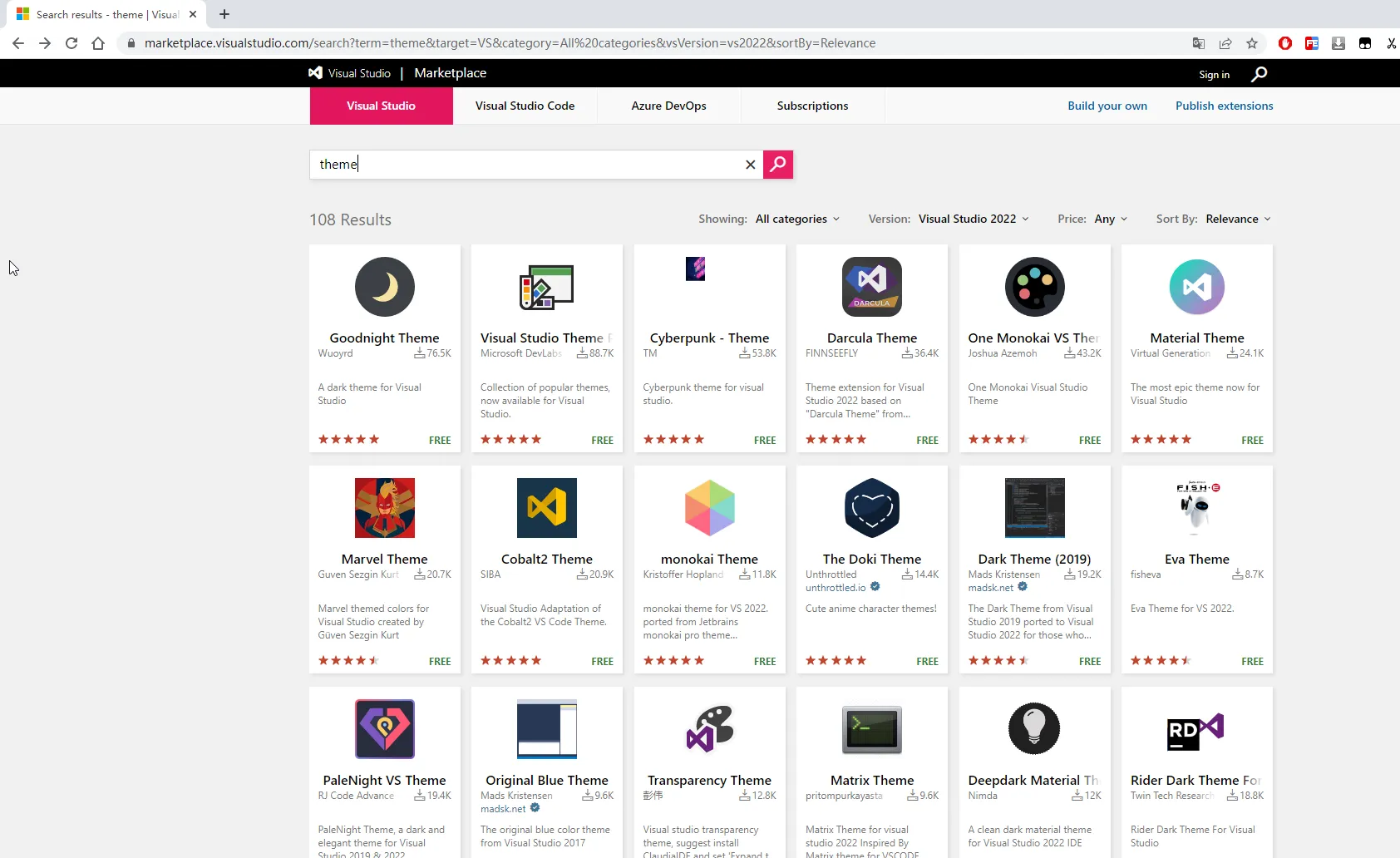Open the Cobalt2 Theme icon

tap(546, 508)
